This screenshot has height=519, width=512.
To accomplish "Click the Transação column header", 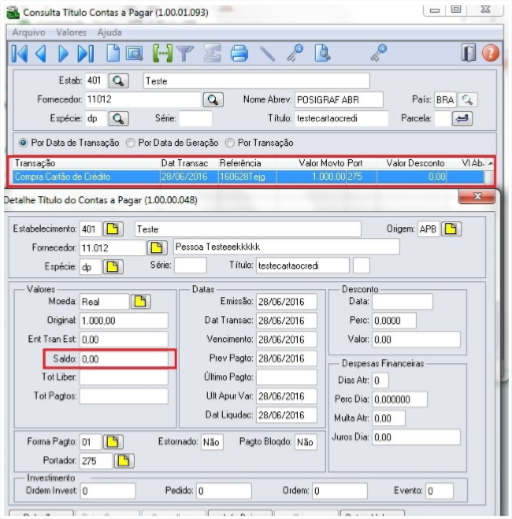I will point(86,163).
